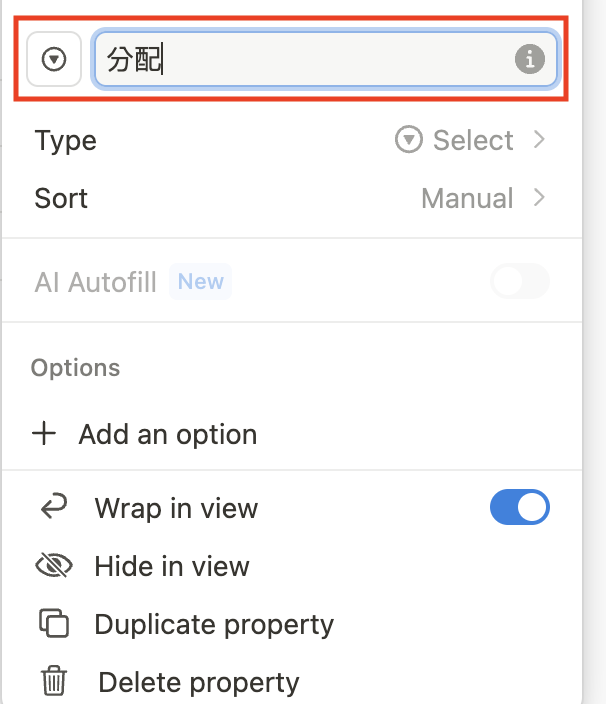Image resolution: width=606 pixels, height=704 pixels.
Task: Click the Duplicate property copy icon
Action: [53, 624]
